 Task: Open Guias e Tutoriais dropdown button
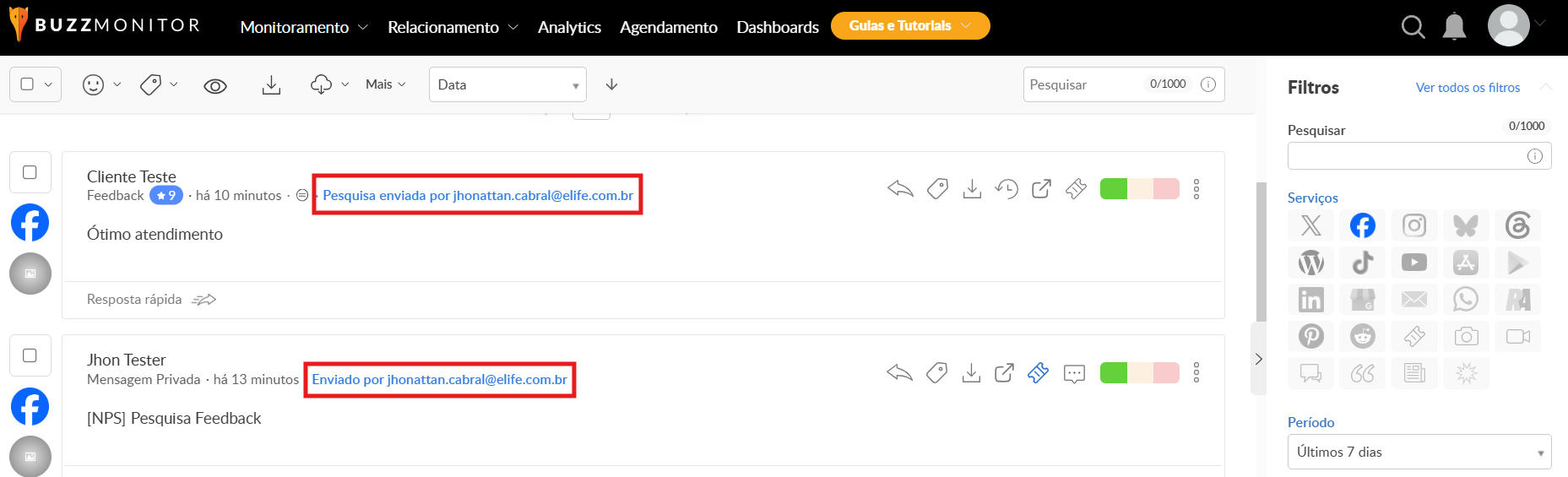point(910,25)
